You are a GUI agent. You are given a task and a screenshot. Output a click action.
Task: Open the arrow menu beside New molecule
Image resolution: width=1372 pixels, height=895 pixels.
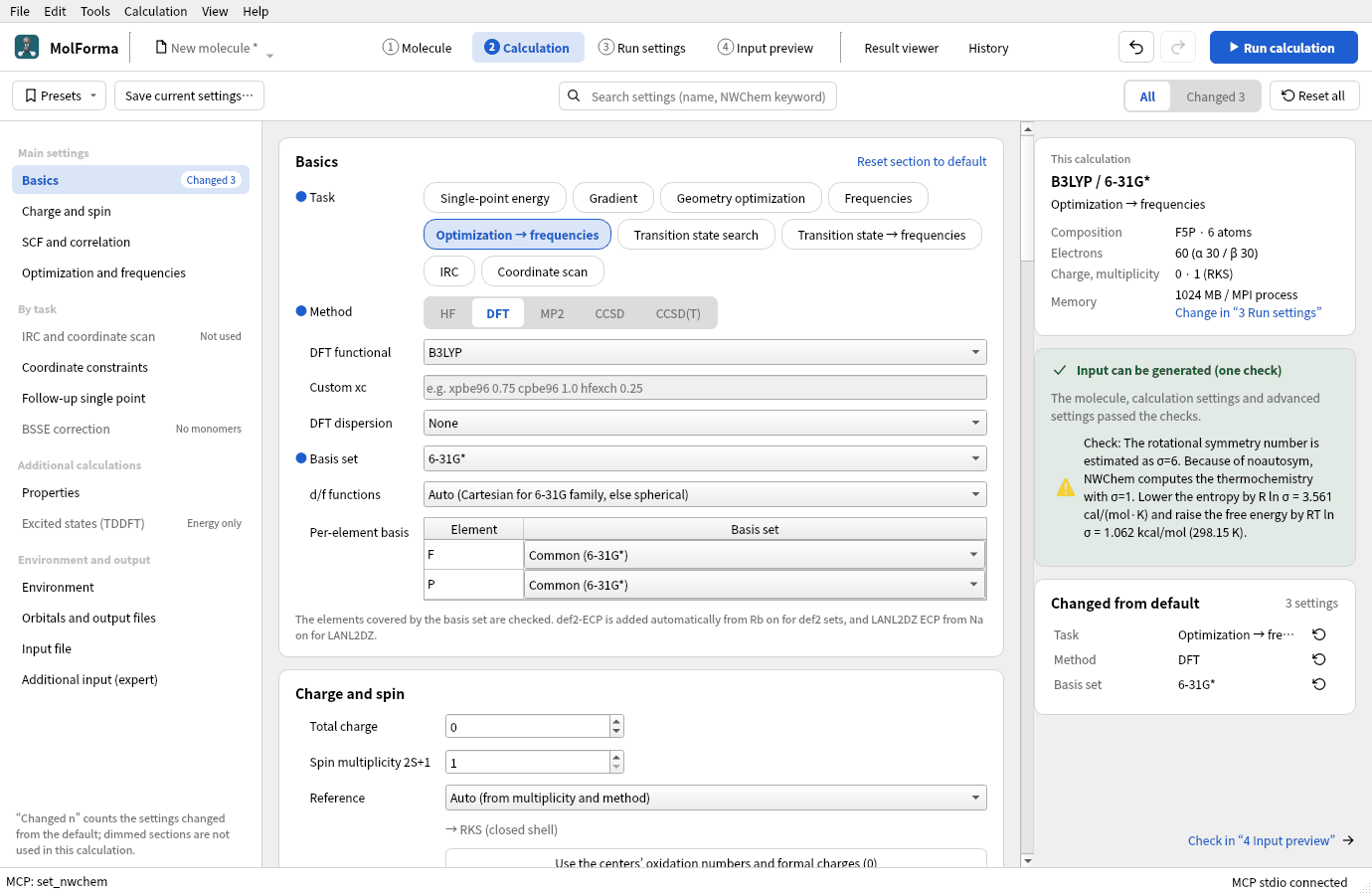tap(269, 56)
